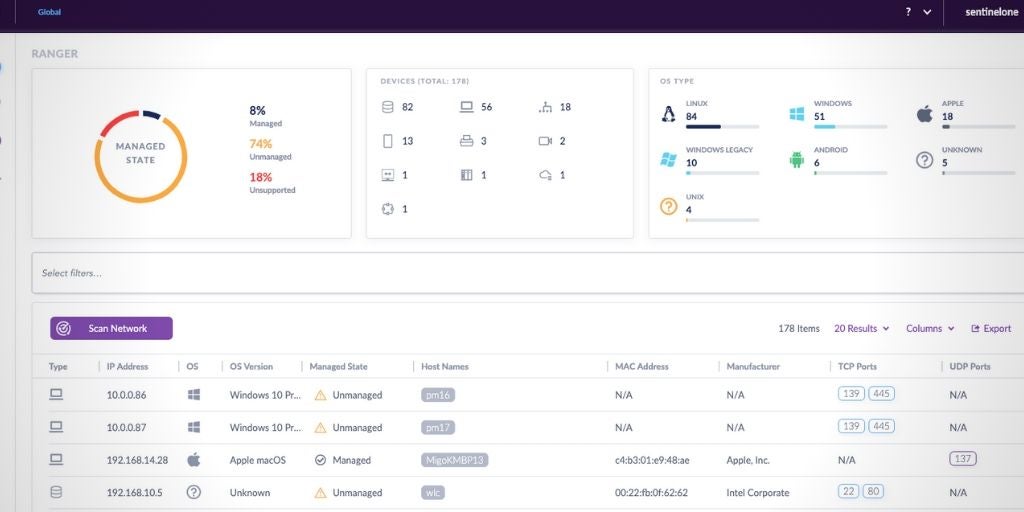This screenshot has width=1024, height=512.
Task: Select the Windows Legacy OS icon
Action: coord(669,160)
